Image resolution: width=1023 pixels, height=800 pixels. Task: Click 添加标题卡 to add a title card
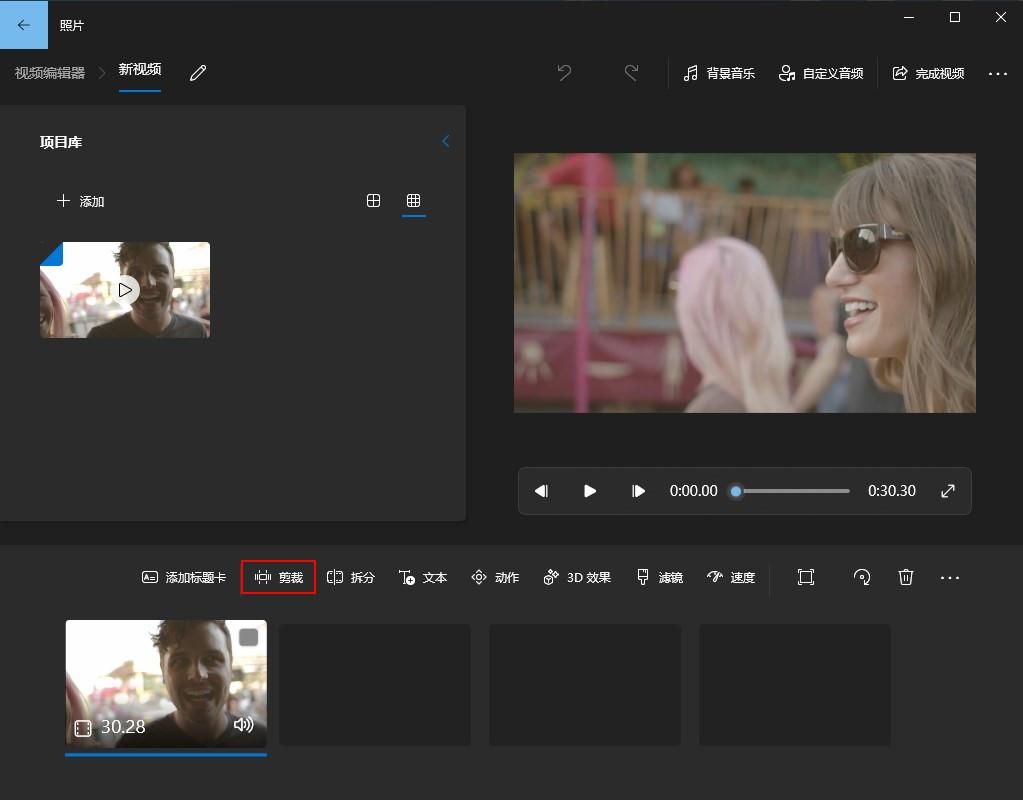click(184, 577)
